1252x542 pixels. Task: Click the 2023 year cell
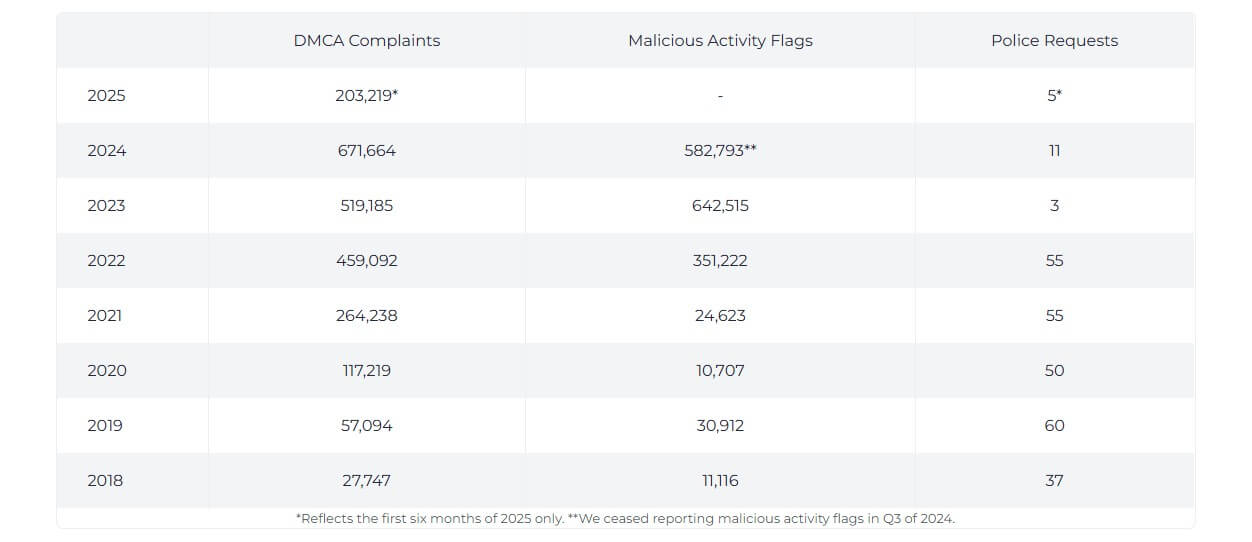tap(106, 206)
